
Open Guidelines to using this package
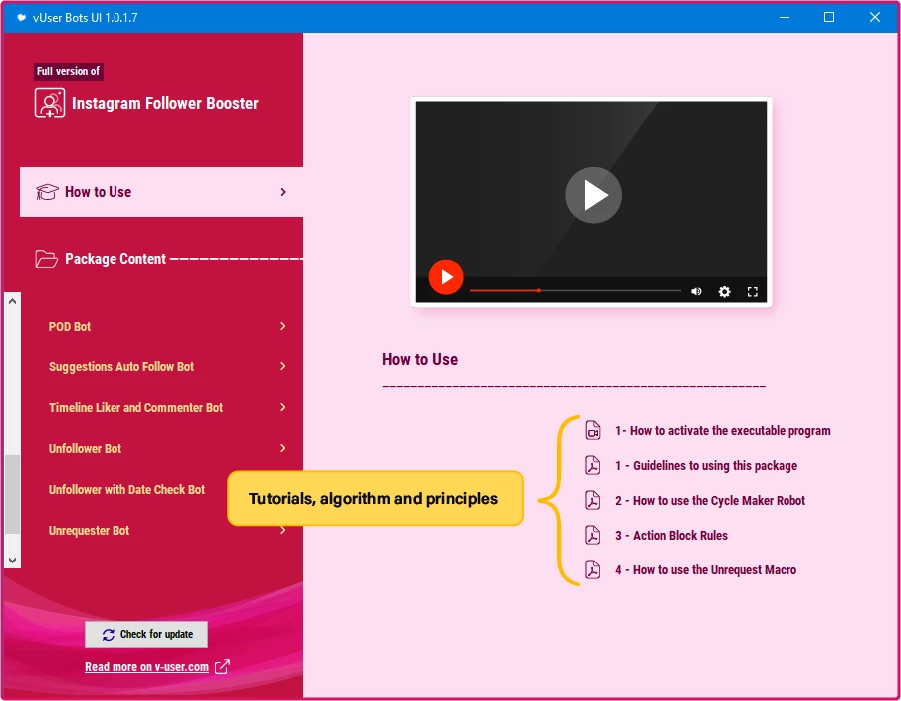tap(706, 465)
